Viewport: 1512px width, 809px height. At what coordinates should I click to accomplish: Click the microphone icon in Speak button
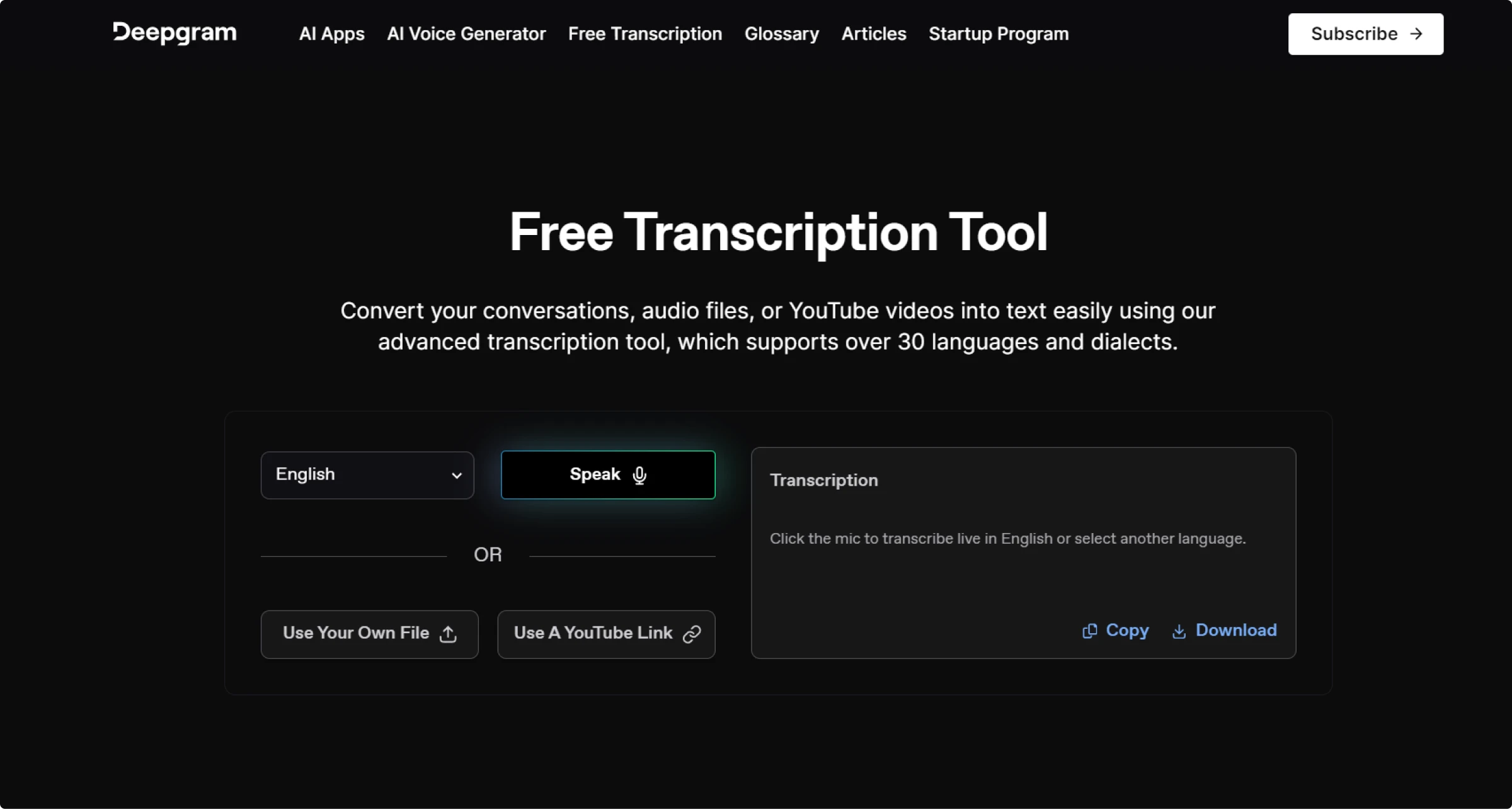click(639, 475)
